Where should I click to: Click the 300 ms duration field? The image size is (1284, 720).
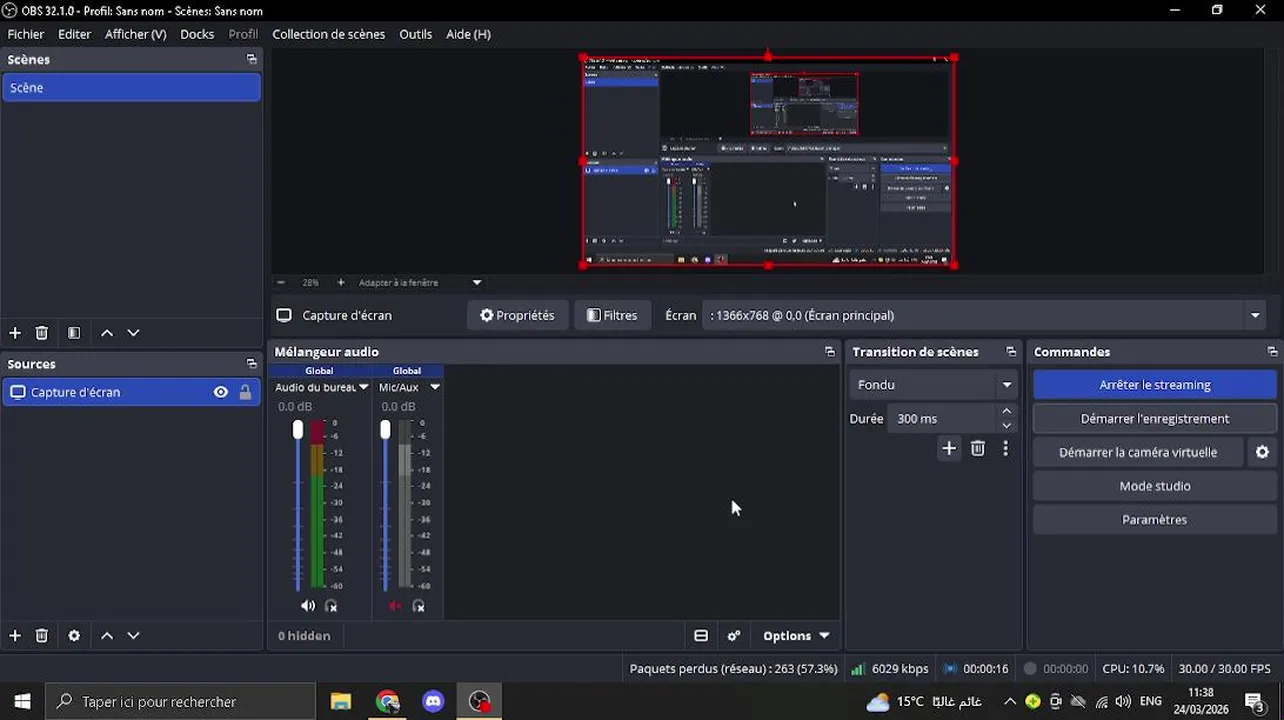944,419
